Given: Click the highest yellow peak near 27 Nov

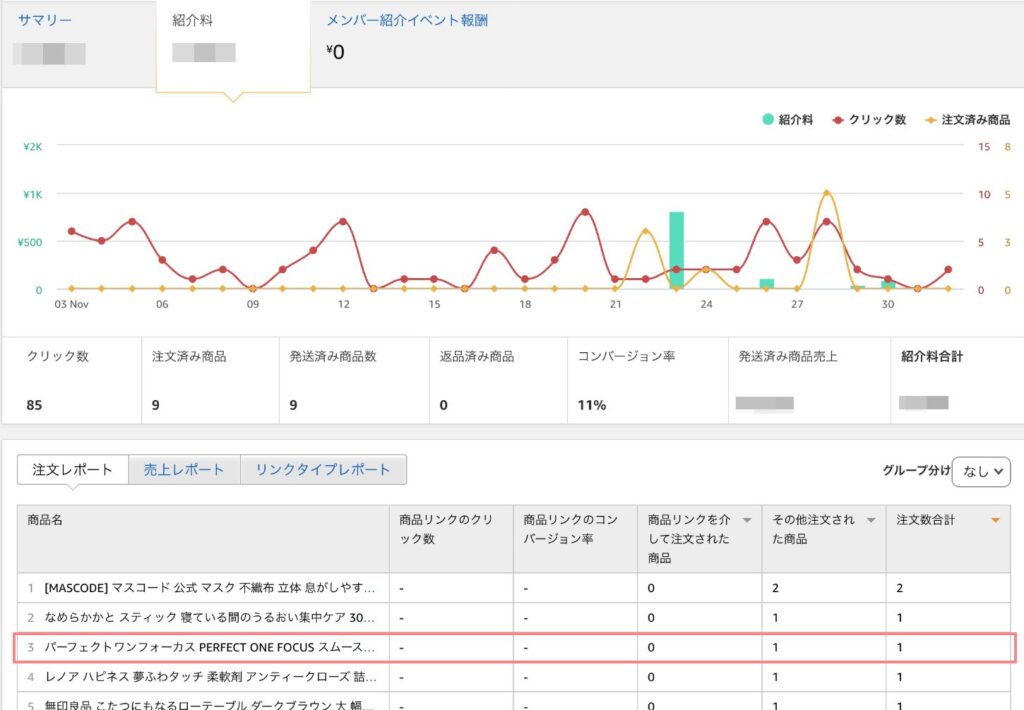Looking at the screenshot, I should 826,192.
